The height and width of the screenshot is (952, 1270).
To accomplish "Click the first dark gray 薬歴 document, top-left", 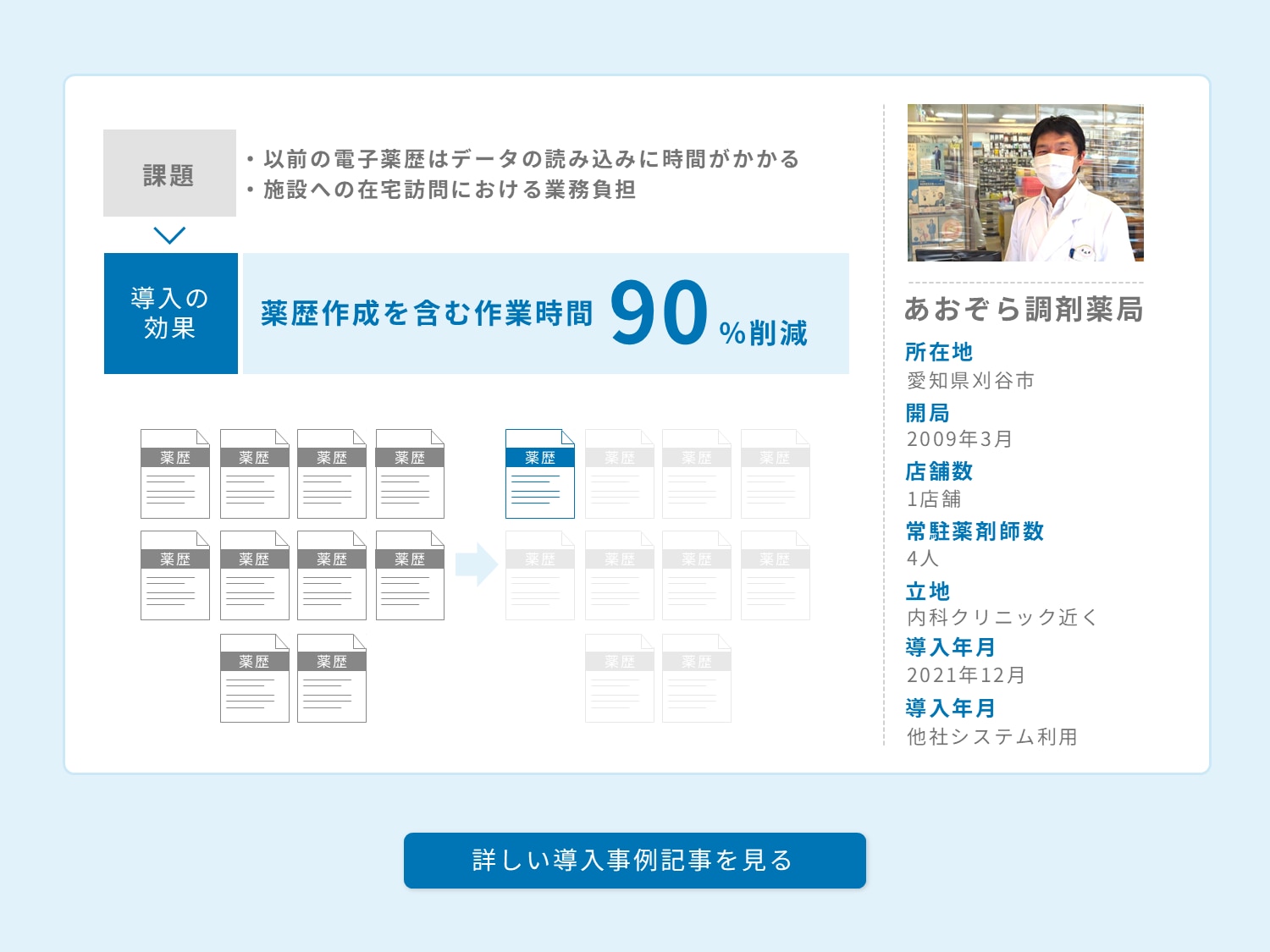I will pos(174,474).
